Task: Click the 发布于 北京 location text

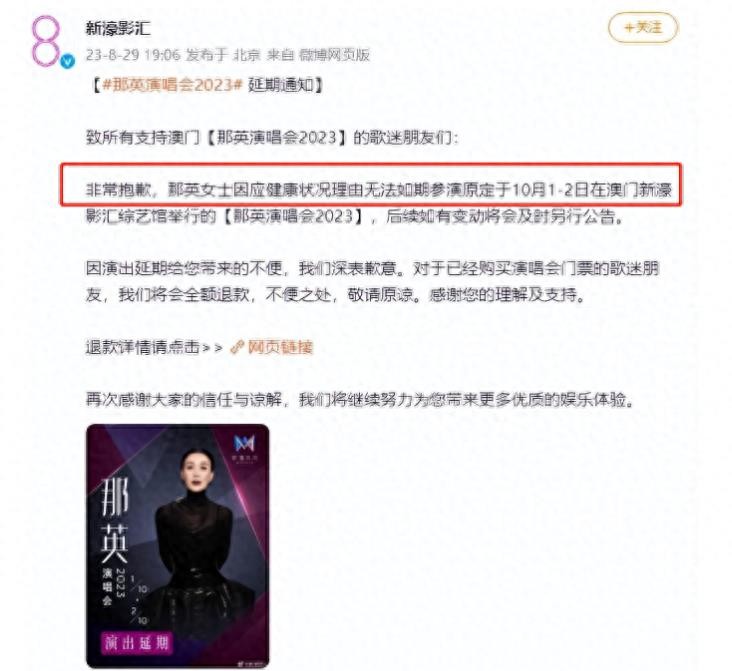Action: tap(223, 55)
